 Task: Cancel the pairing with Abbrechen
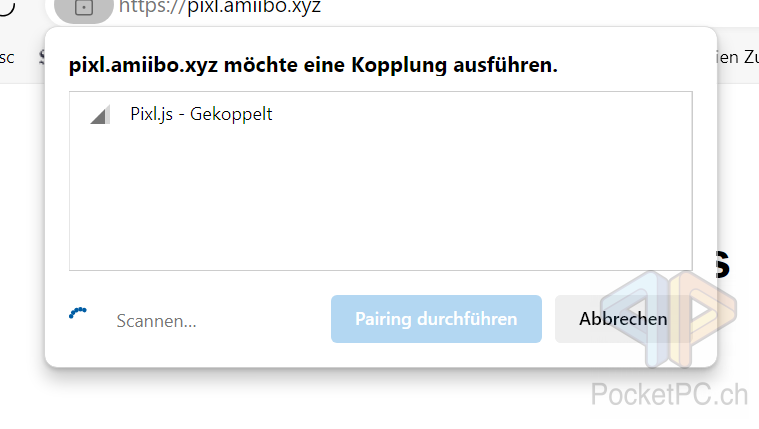[x=623, y=319]
